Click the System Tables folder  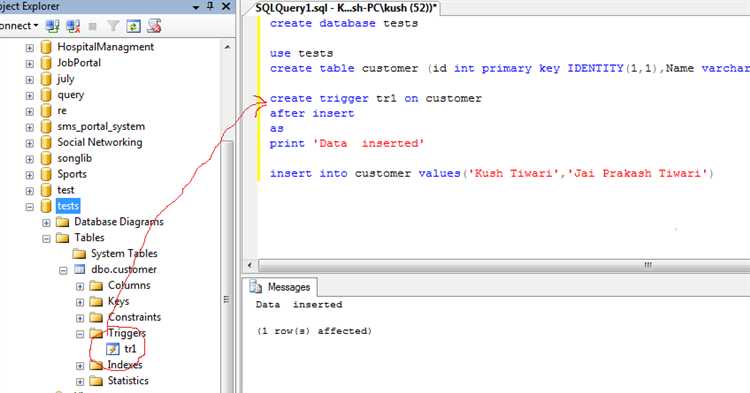coord(124,253)
